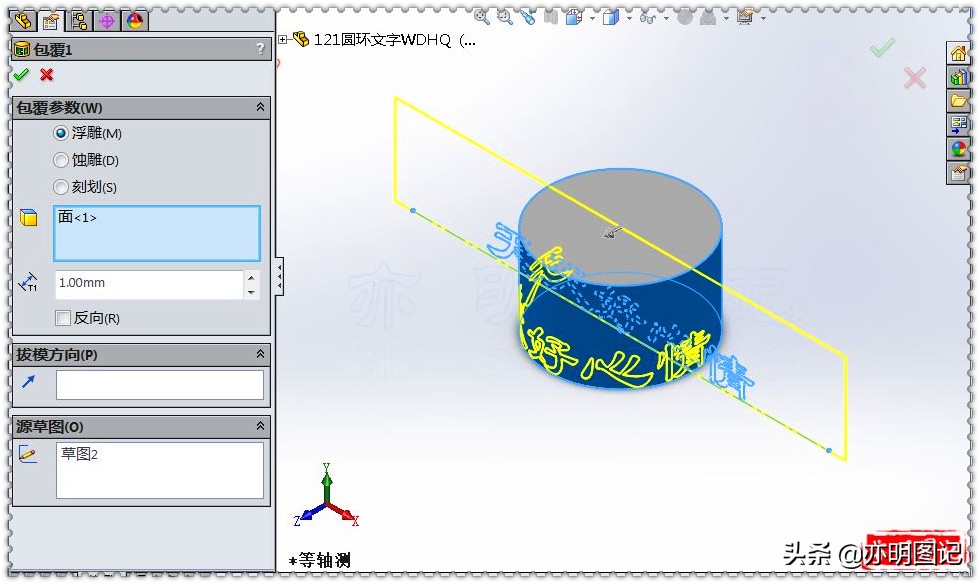980x584 pixels.
Task: Open the Design Library task pane
Action: pos(958,77)
